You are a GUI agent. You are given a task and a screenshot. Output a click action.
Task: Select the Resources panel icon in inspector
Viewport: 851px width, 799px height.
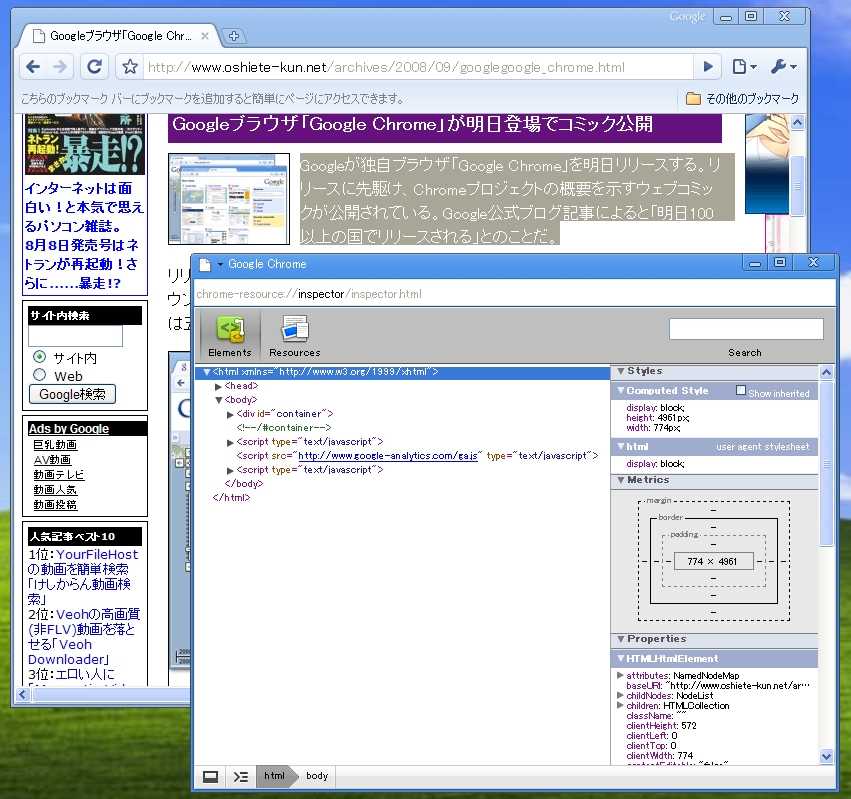tap(295, 337)
